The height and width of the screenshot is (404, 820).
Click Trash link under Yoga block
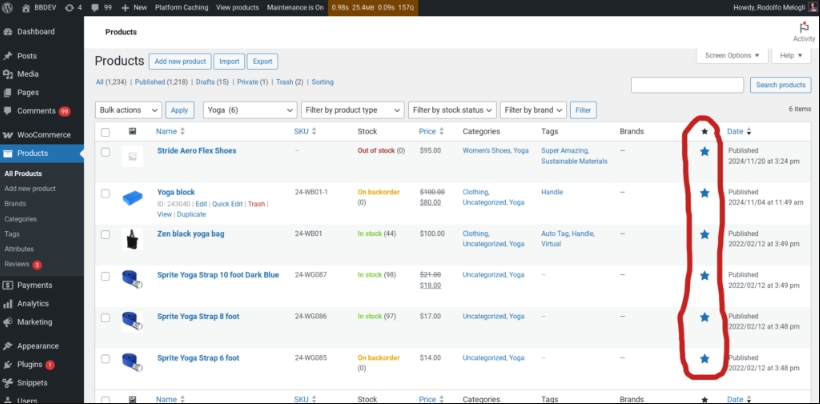coord(256,204)
